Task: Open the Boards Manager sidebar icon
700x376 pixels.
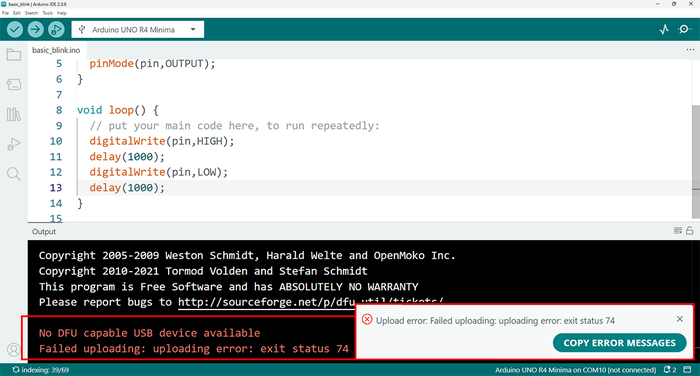Action: [x=14, y=84]
